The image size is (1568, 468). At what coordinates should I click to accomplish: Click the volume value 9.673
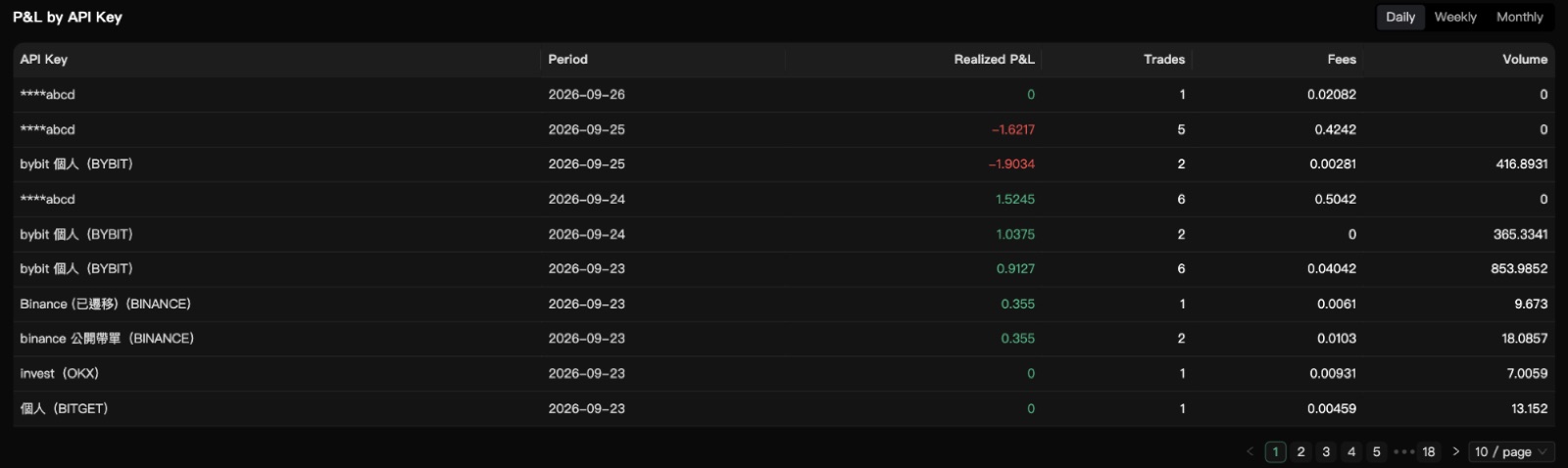point(1531,304)
